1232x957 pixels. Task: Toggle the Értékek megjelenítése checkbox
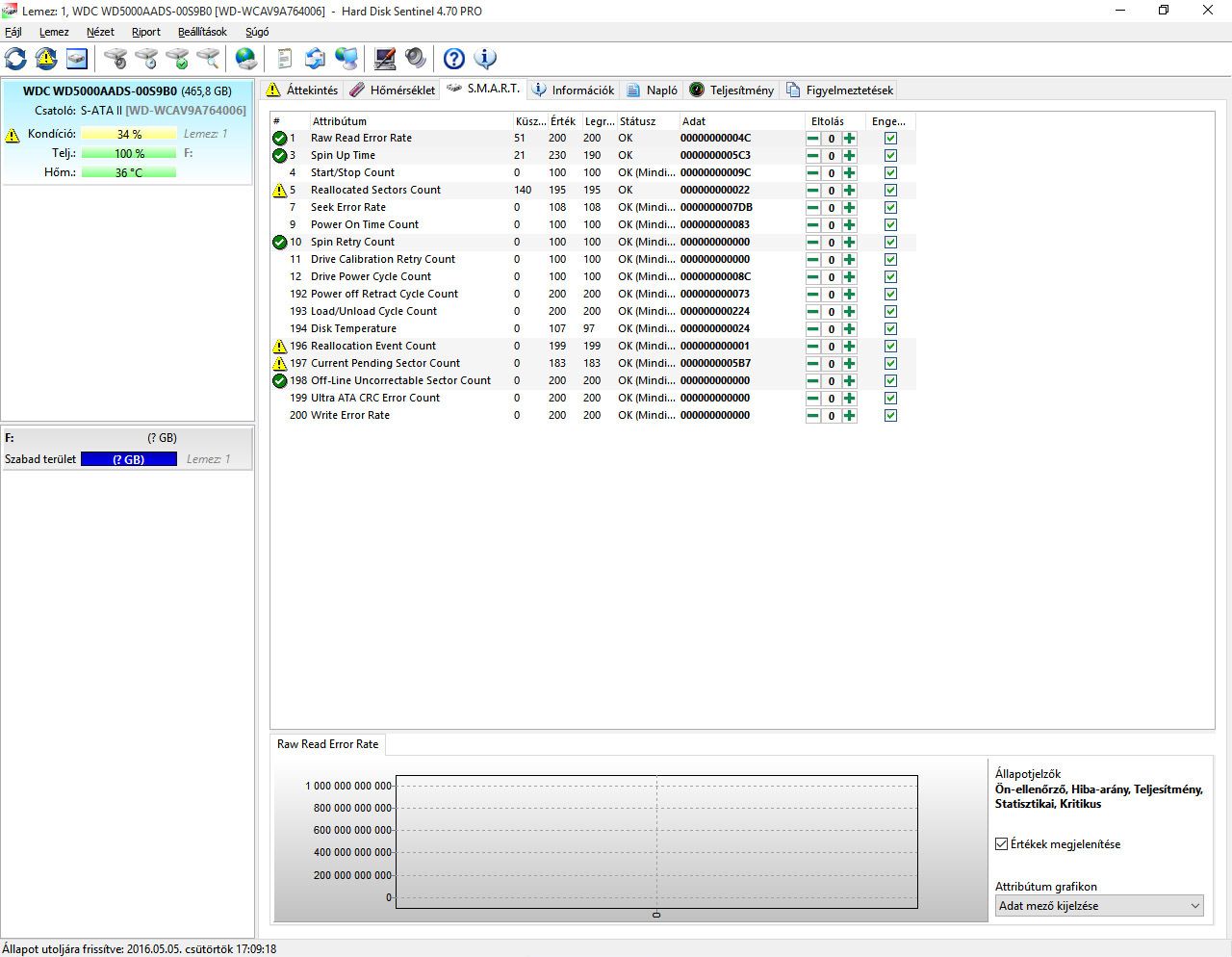pyautogui.click(x=1002, y=844)
